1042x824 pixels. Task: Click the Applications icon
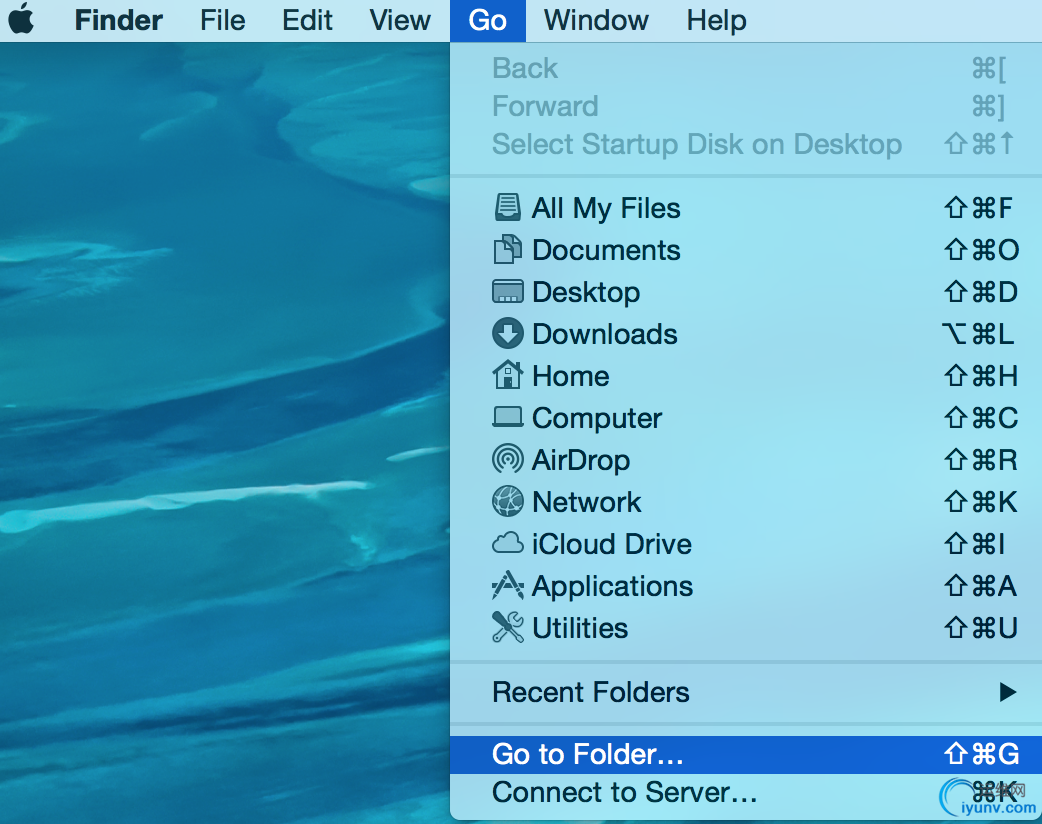click(508, 585)
